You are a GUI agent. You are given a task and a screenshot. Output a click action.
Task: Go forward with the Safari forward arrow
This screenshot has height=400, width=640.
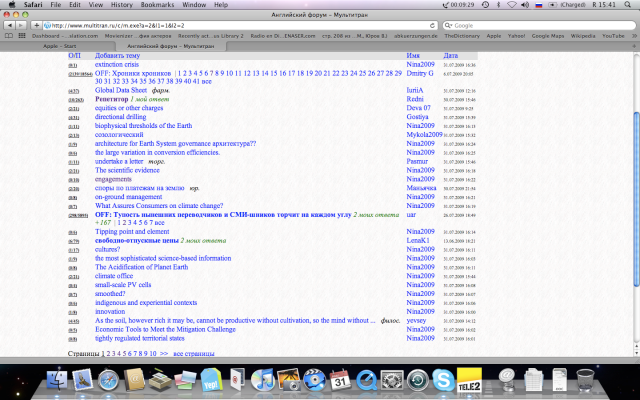click(20, 25)
